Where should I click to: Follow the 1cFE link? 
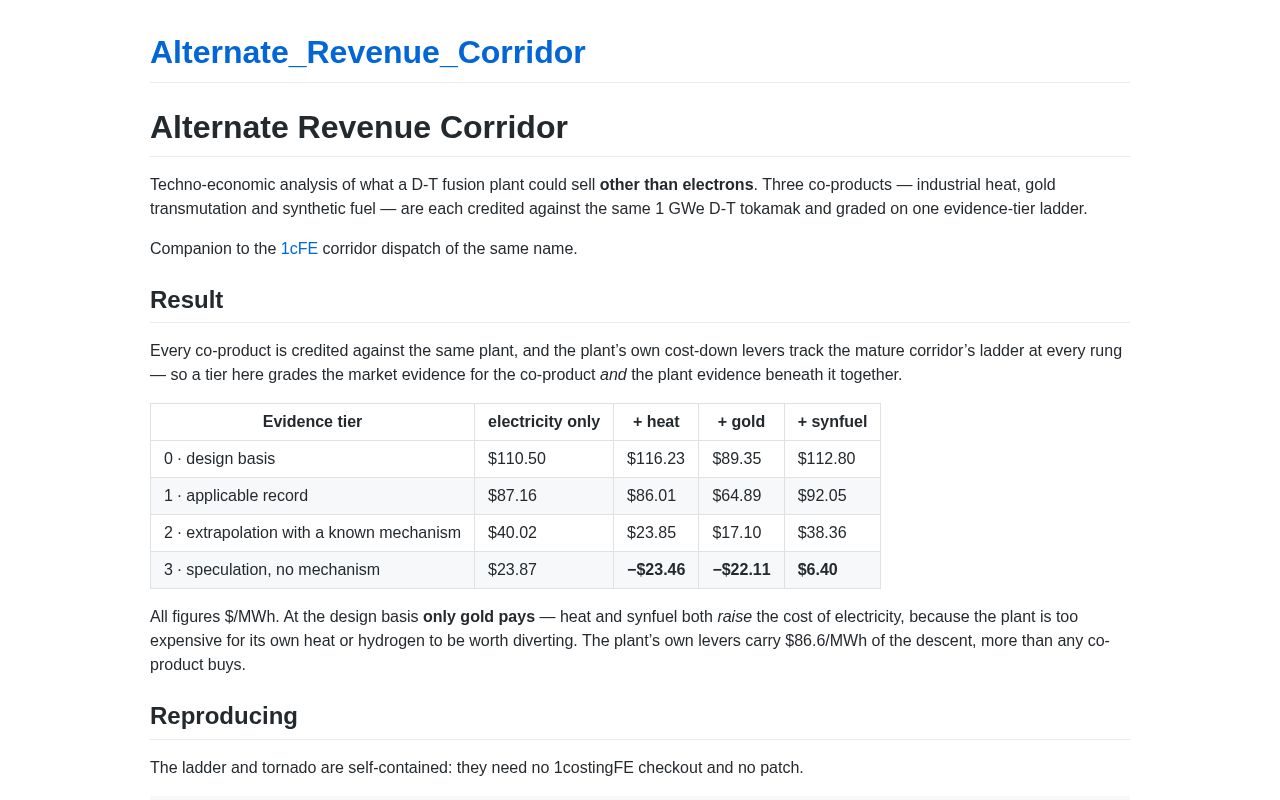[x=299, y=249]
